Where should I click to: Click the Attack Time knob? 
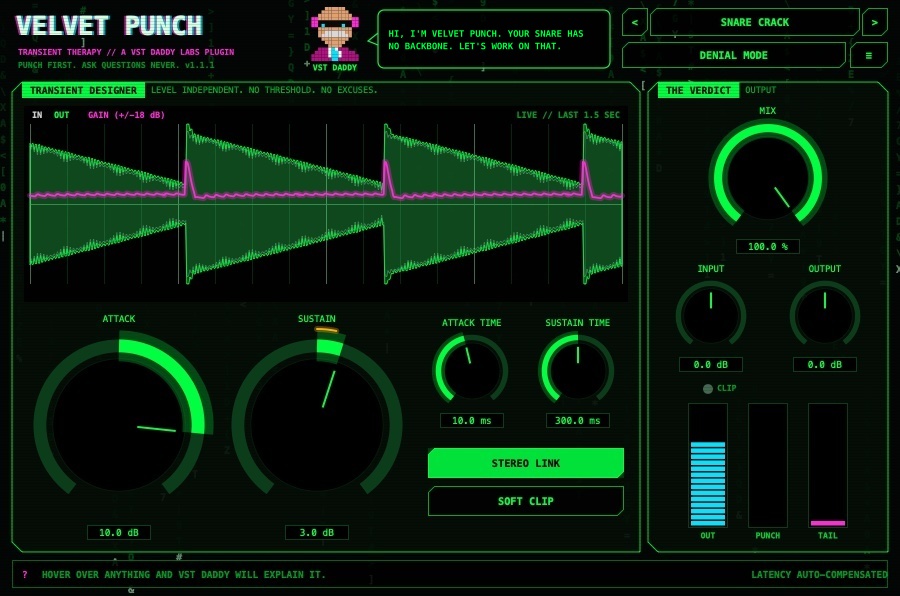coord(471,370)
